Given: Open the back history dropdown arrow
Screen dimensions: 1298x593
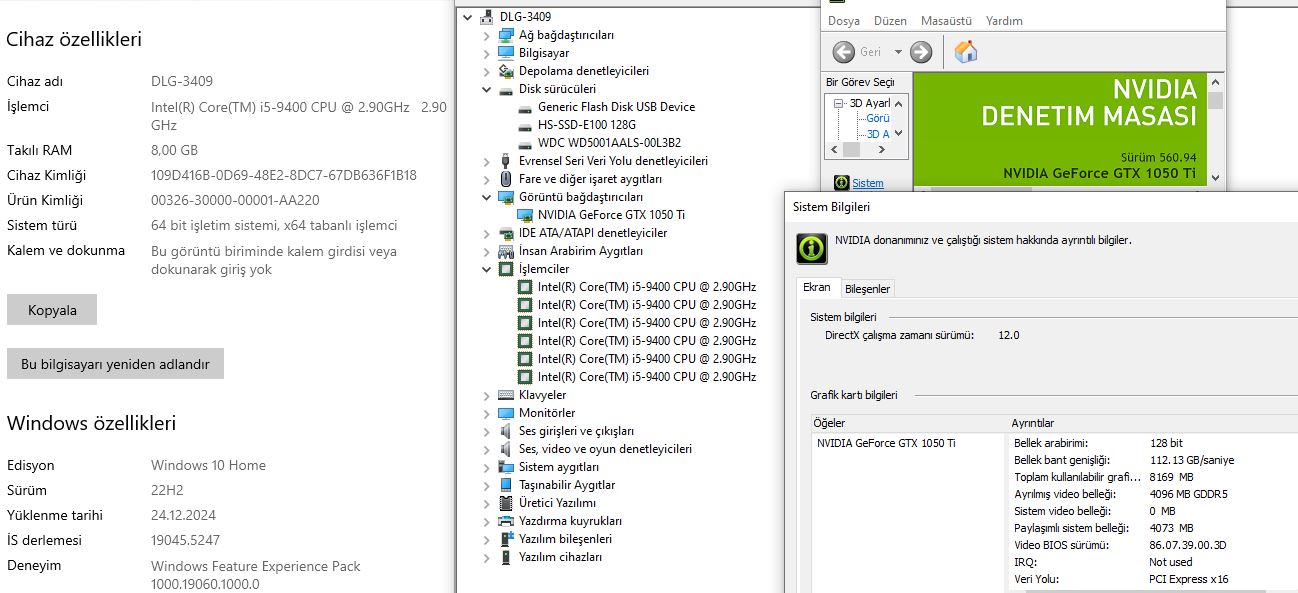Looking at the screenshot, I should [x=898, y=52].
